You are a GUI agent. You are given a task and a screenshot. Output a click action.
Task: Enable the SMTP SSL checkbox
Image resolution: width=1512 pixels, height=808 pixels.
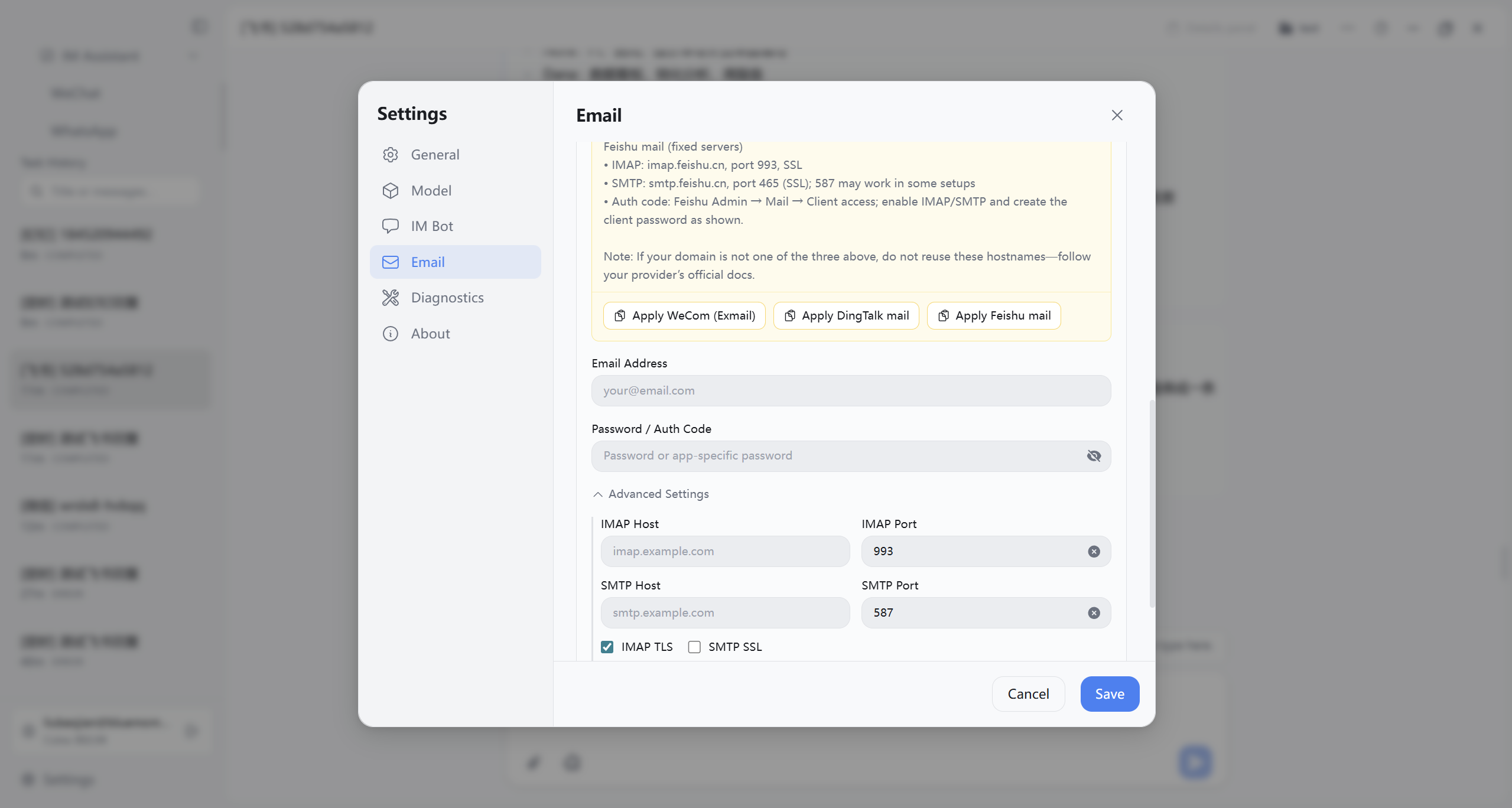[694, 647]
